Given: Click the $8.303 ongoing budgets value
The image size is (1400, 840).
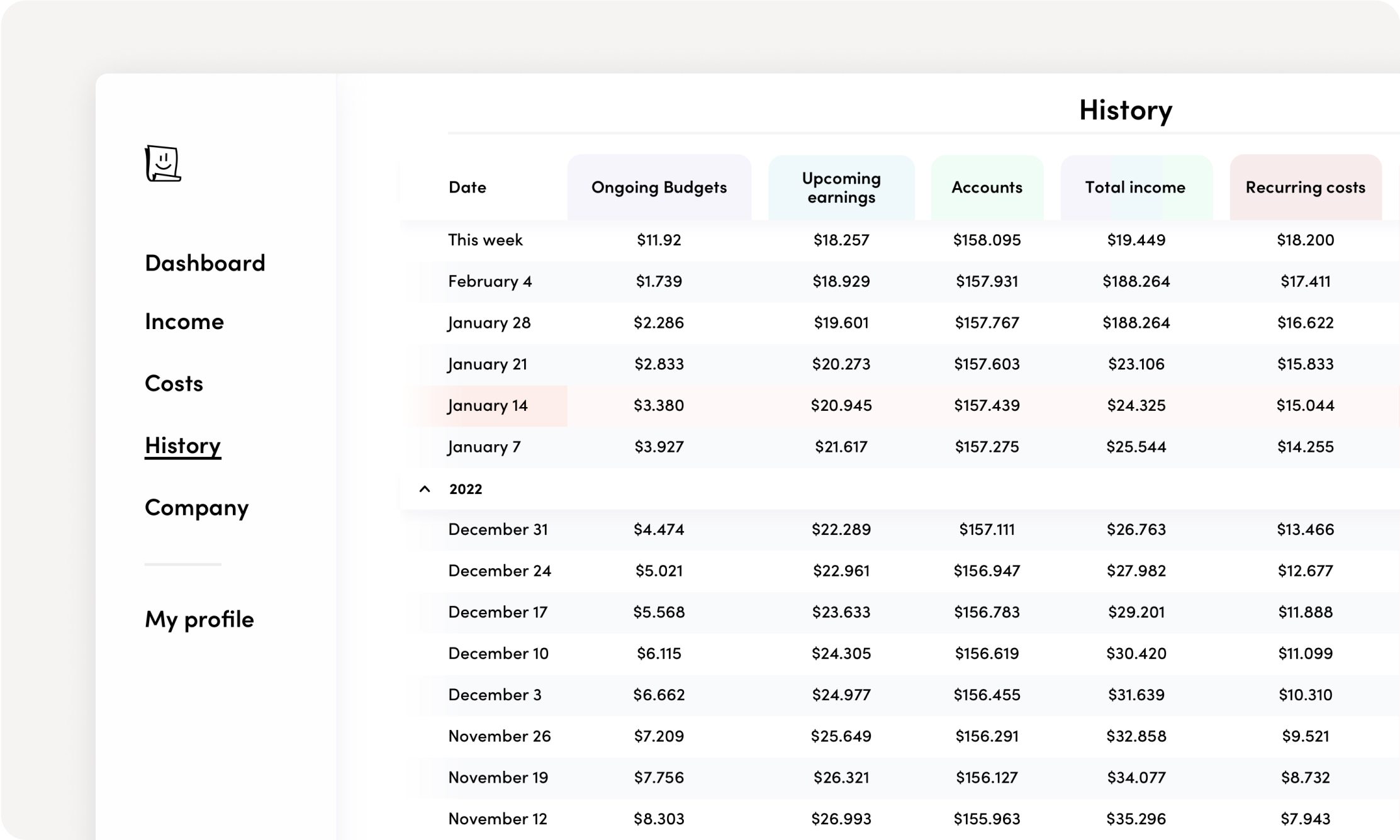Looking at the screenshot, I should tap(659, 819).
